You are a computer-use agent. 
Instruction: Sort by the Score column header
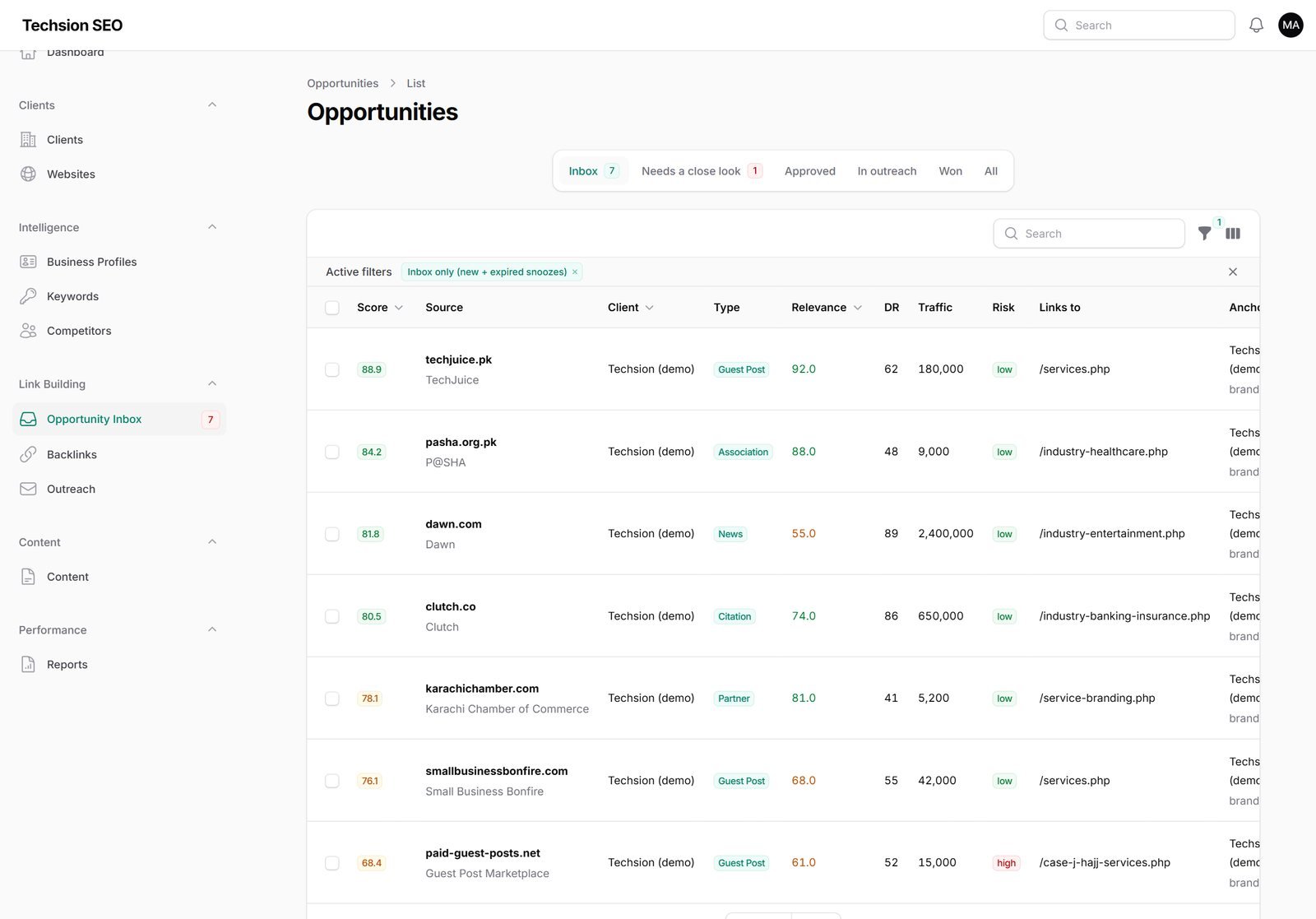(380, 308)
